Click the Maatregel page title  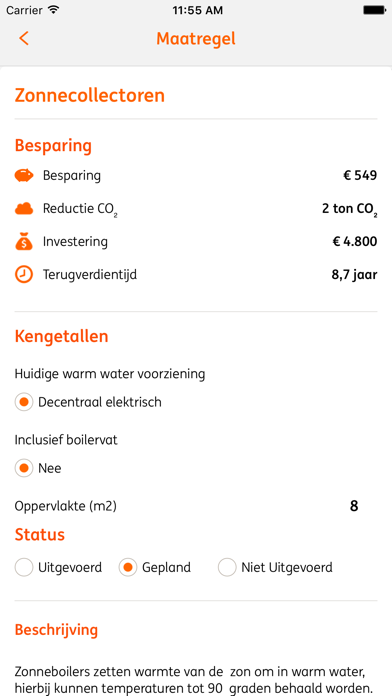pos(196,39)
